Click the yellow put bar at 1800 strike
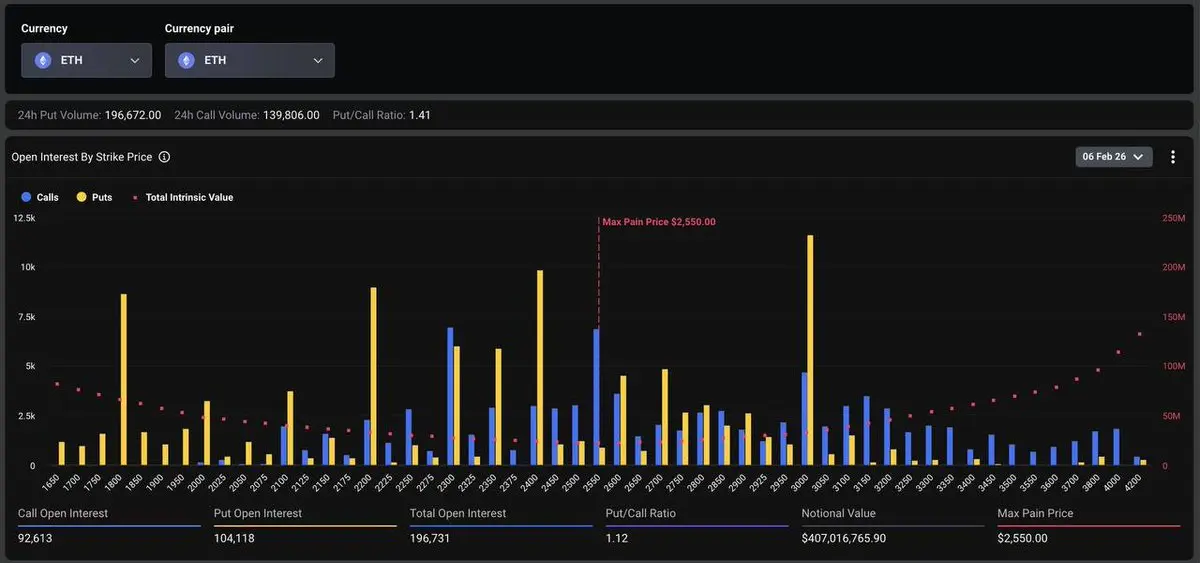This screenshot has width=1200, height=563. pos(124,380)
